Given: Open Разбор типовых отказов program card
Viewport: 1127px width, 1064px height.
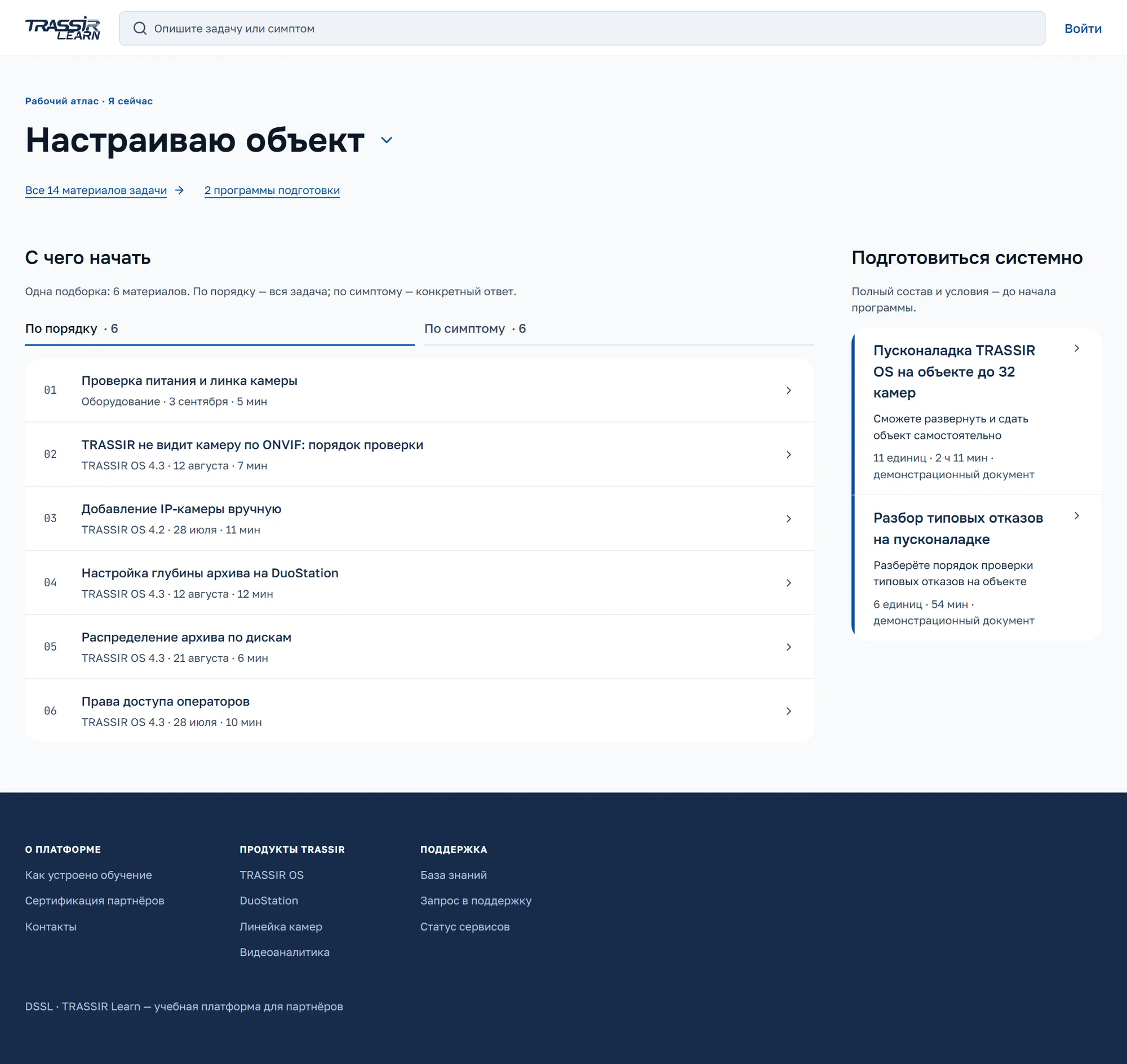Looking at the screenshot, I should point(977,568).
